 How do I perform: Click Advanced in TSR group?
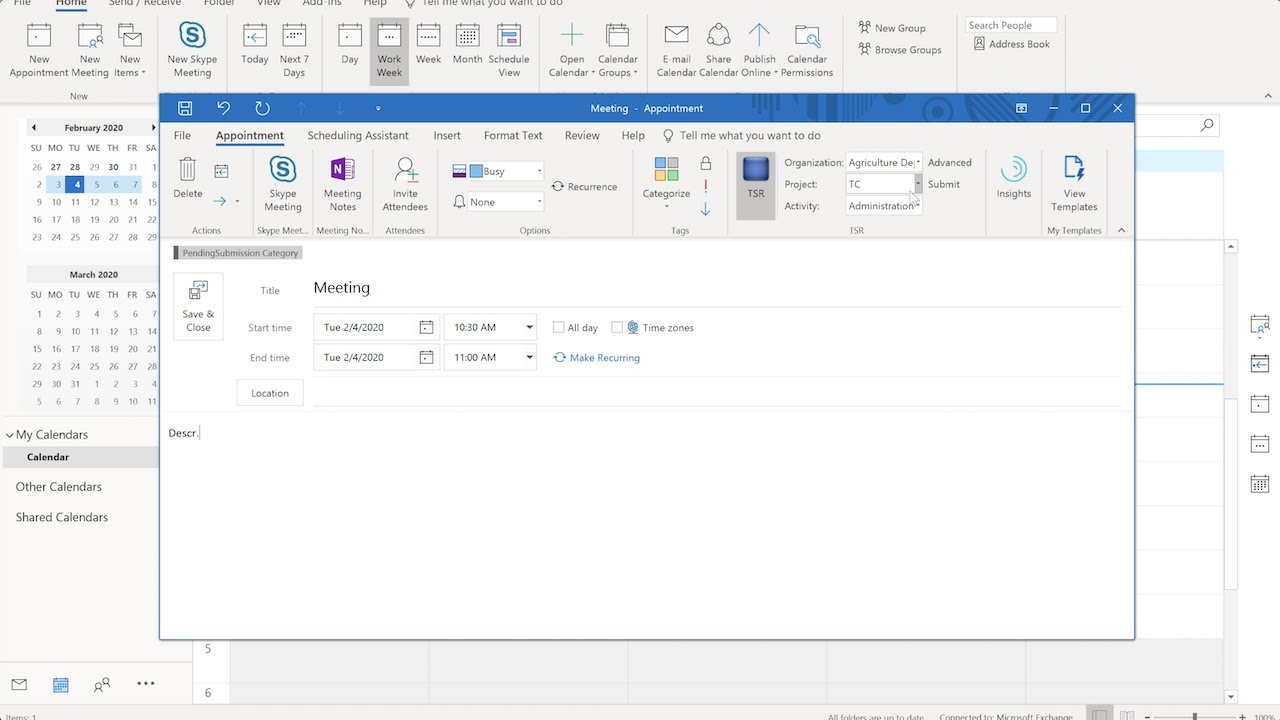coord(950,163)
